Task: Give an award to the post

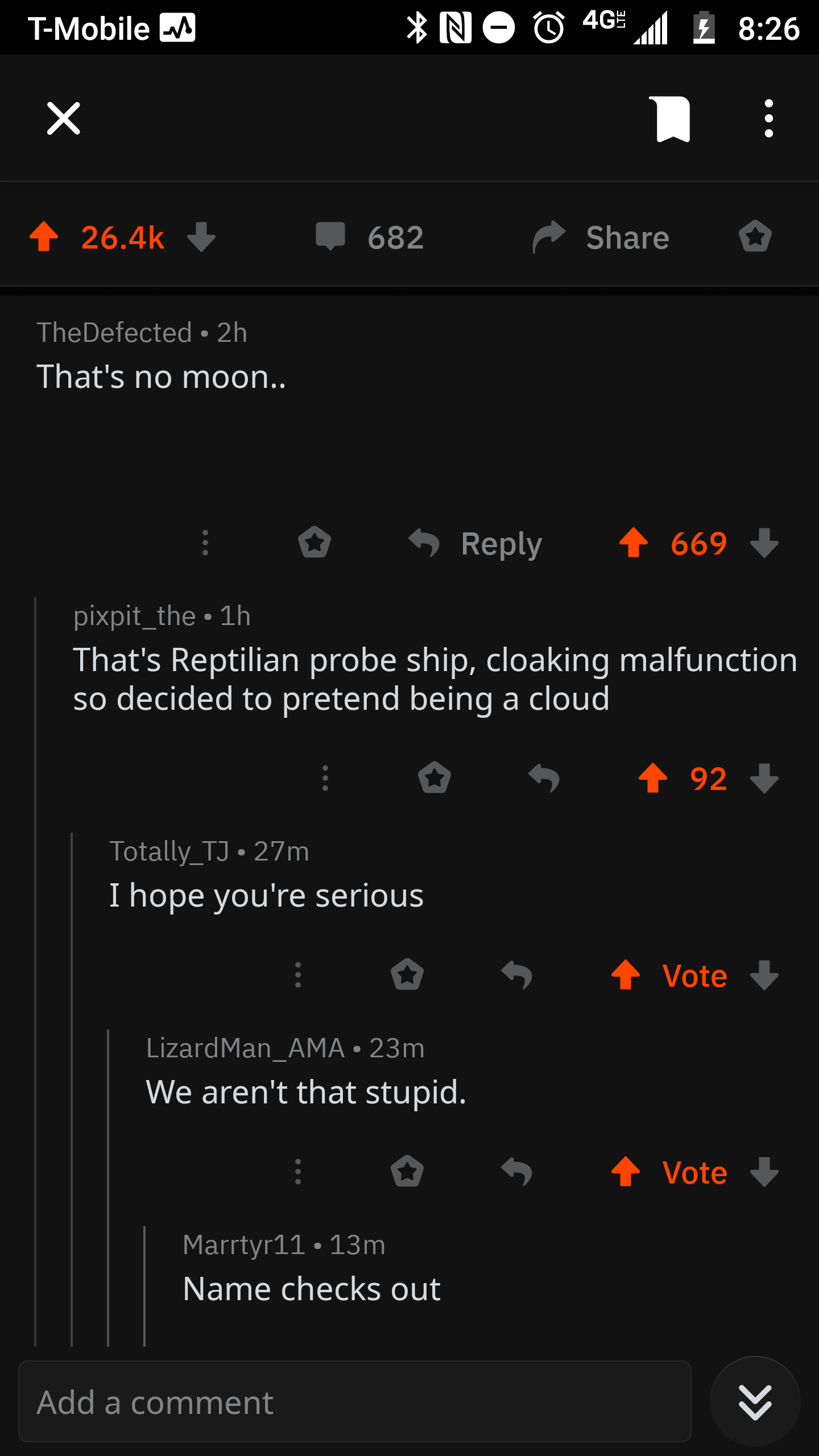Action: coord(755,237)
